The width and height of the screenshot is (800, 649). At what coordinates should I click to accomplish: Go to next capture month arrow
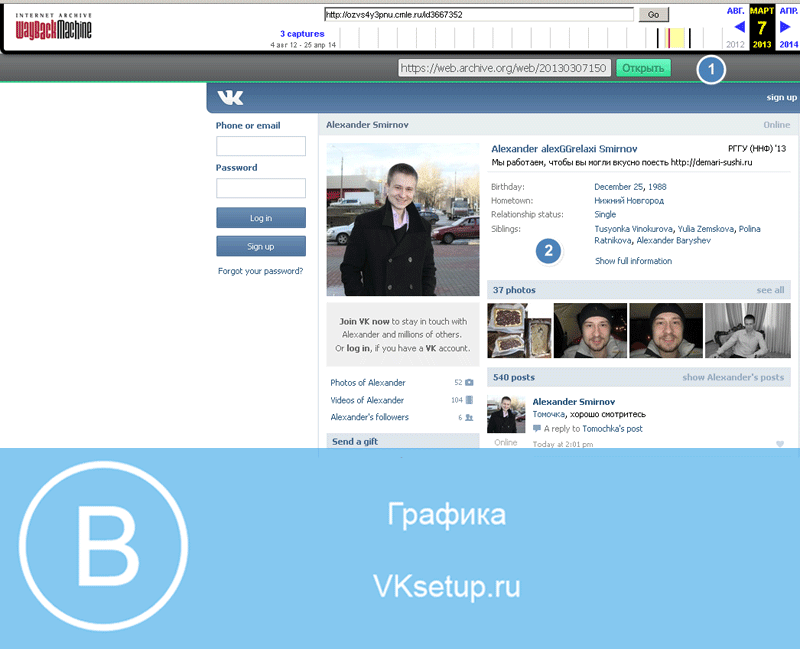tap(786, 27)
